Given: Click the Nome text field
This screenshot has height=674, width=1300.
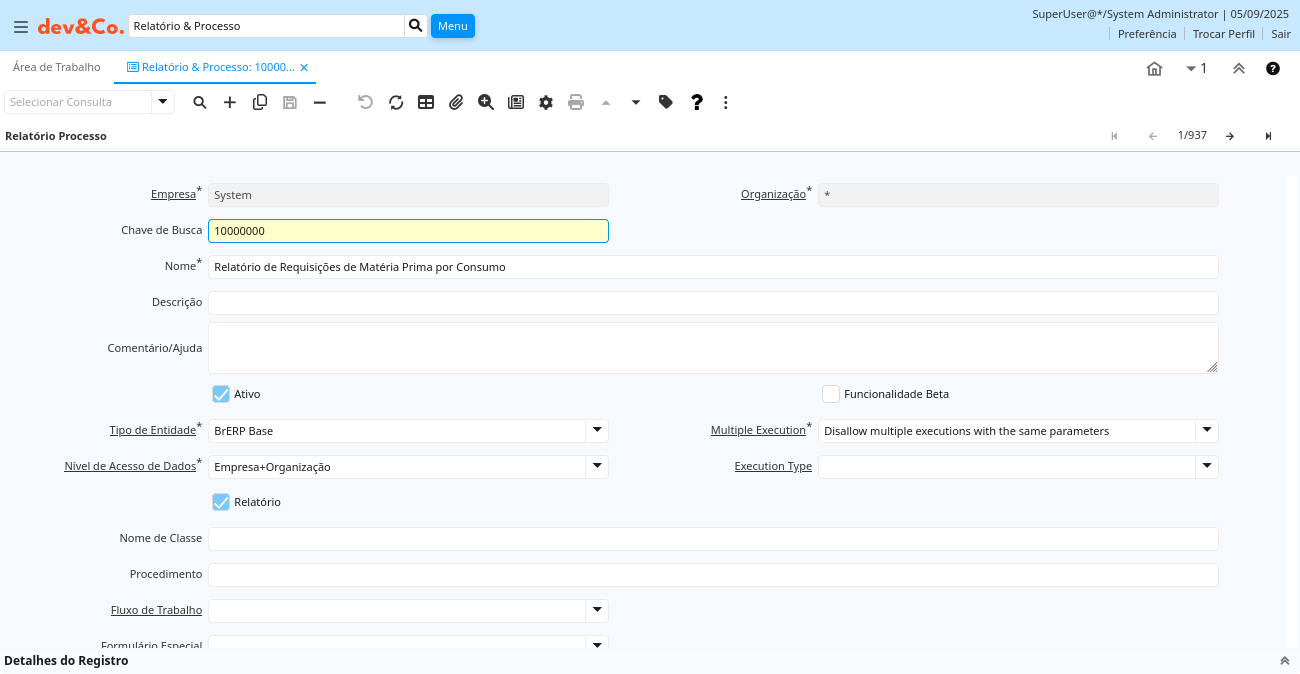Looking at the screenshot, I should 712,267.
